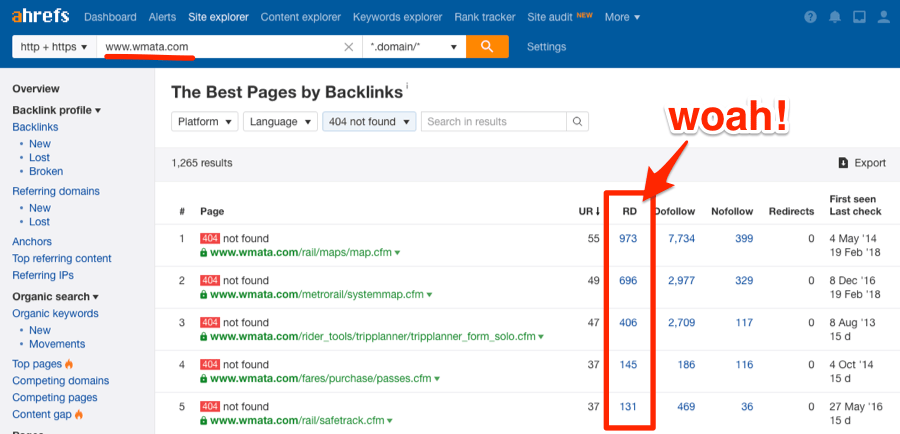Open the 404 not found filter dropdown

[369, 122]
